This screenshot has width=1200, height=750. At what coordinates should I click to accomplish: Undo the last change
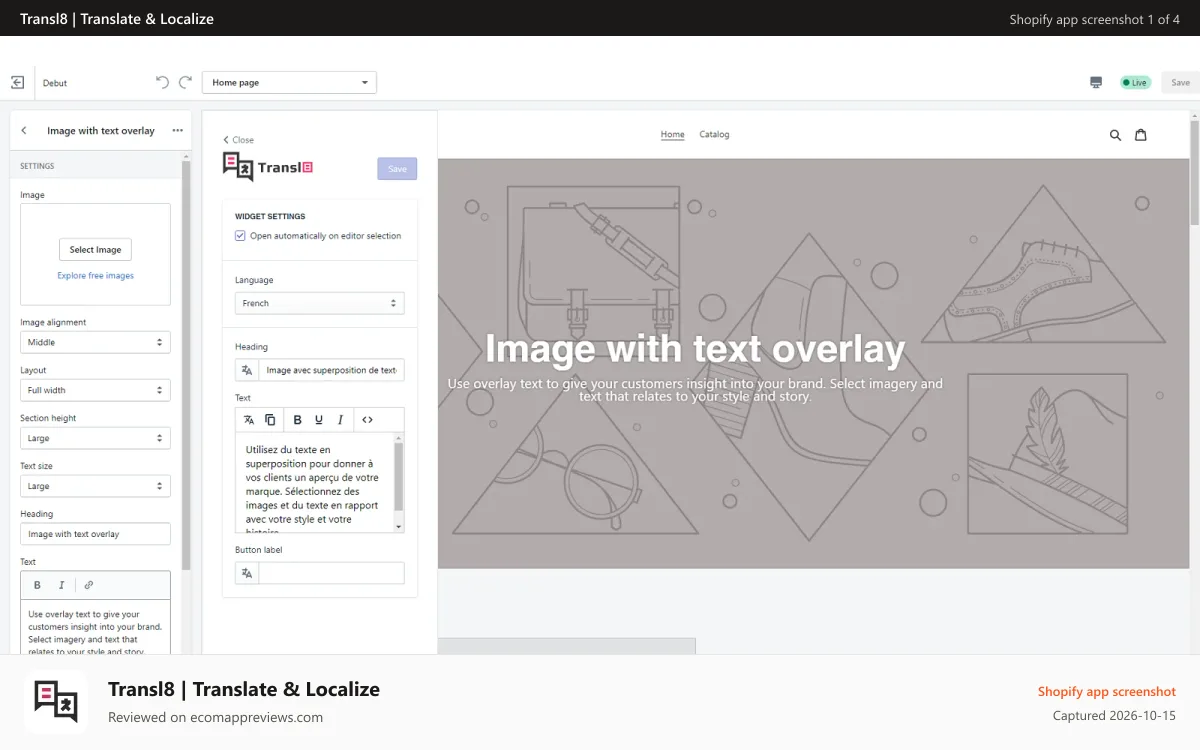click(162, 82)
